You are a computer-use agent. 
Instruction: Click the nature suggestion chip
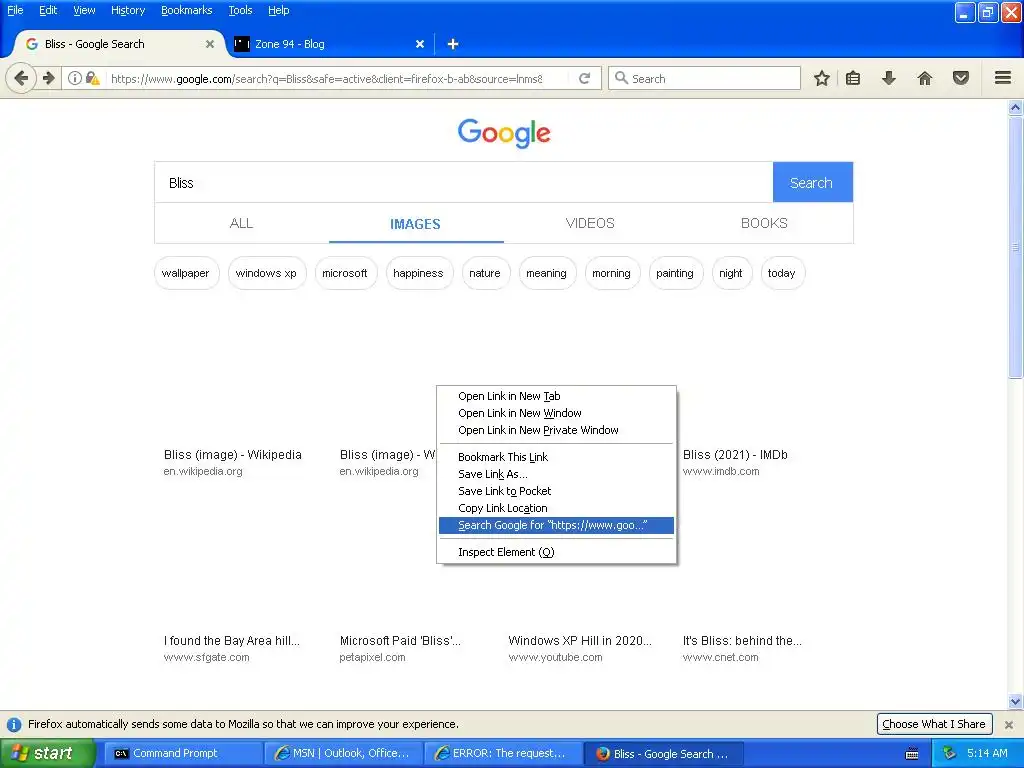pyautogui.click(x=485, y=273)
